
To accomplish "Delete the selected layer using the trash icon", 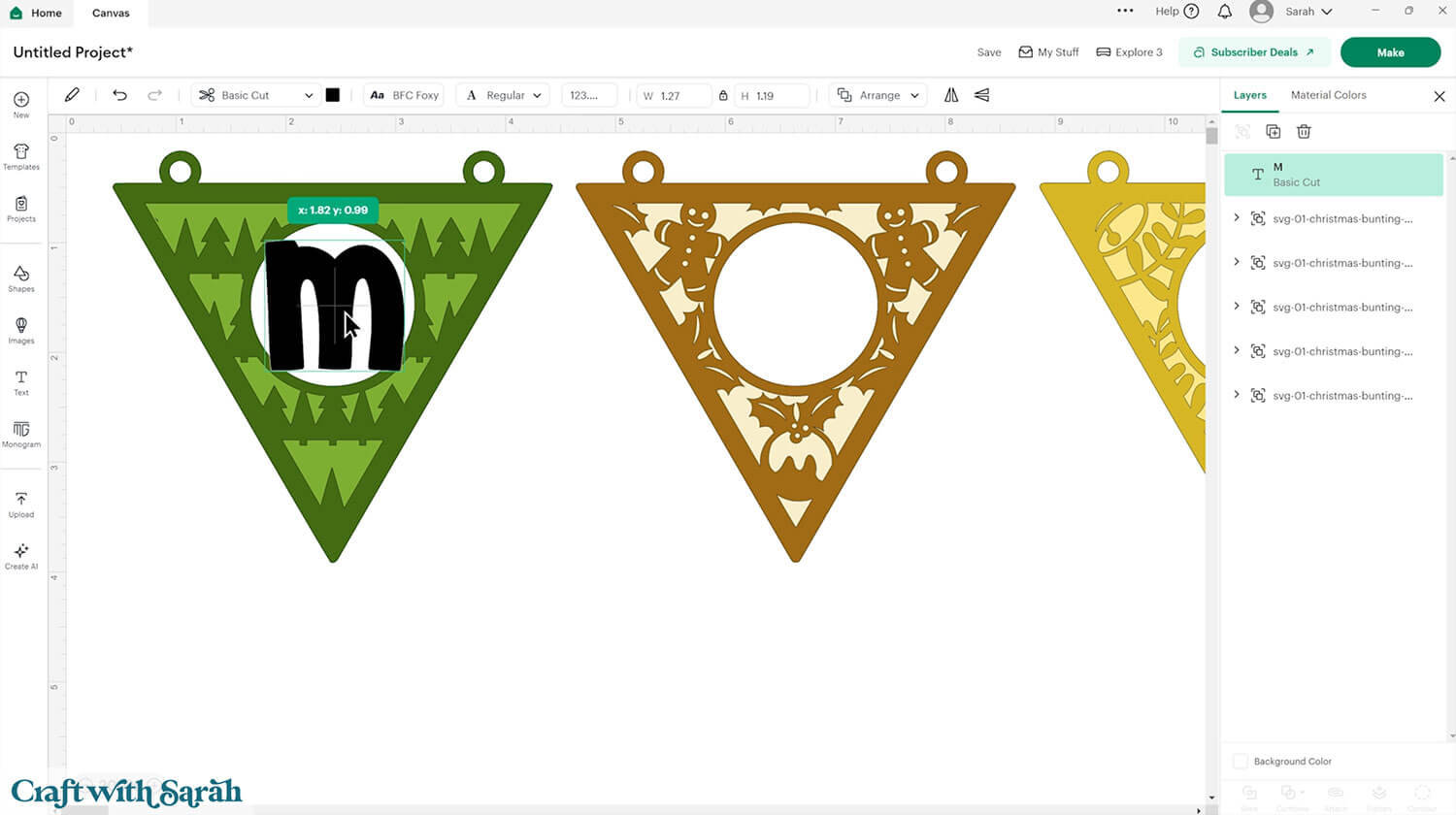I will tap(1304, 131).
